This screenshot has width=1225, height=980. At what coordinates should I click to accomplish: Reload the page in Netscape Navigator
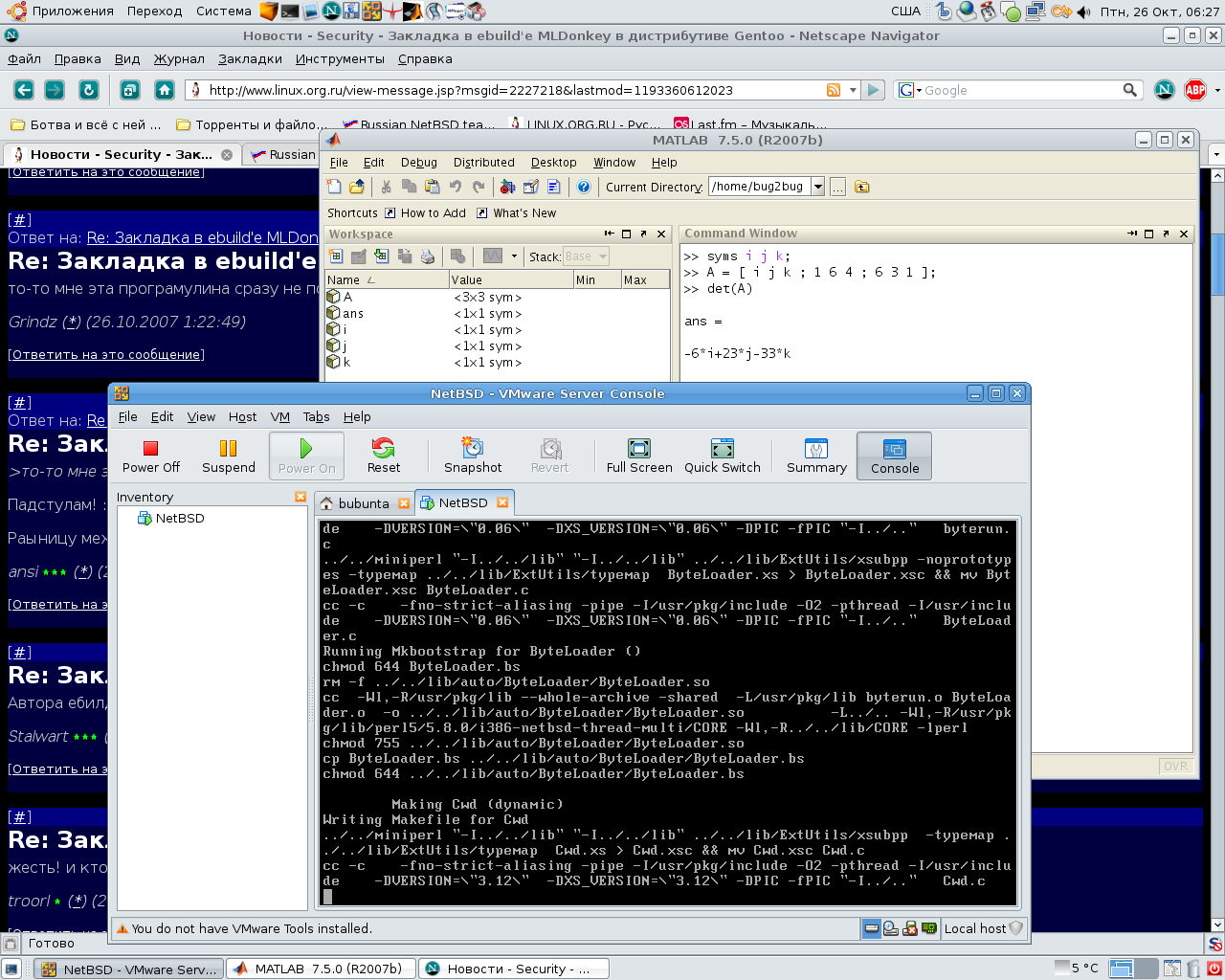[88, 90]
